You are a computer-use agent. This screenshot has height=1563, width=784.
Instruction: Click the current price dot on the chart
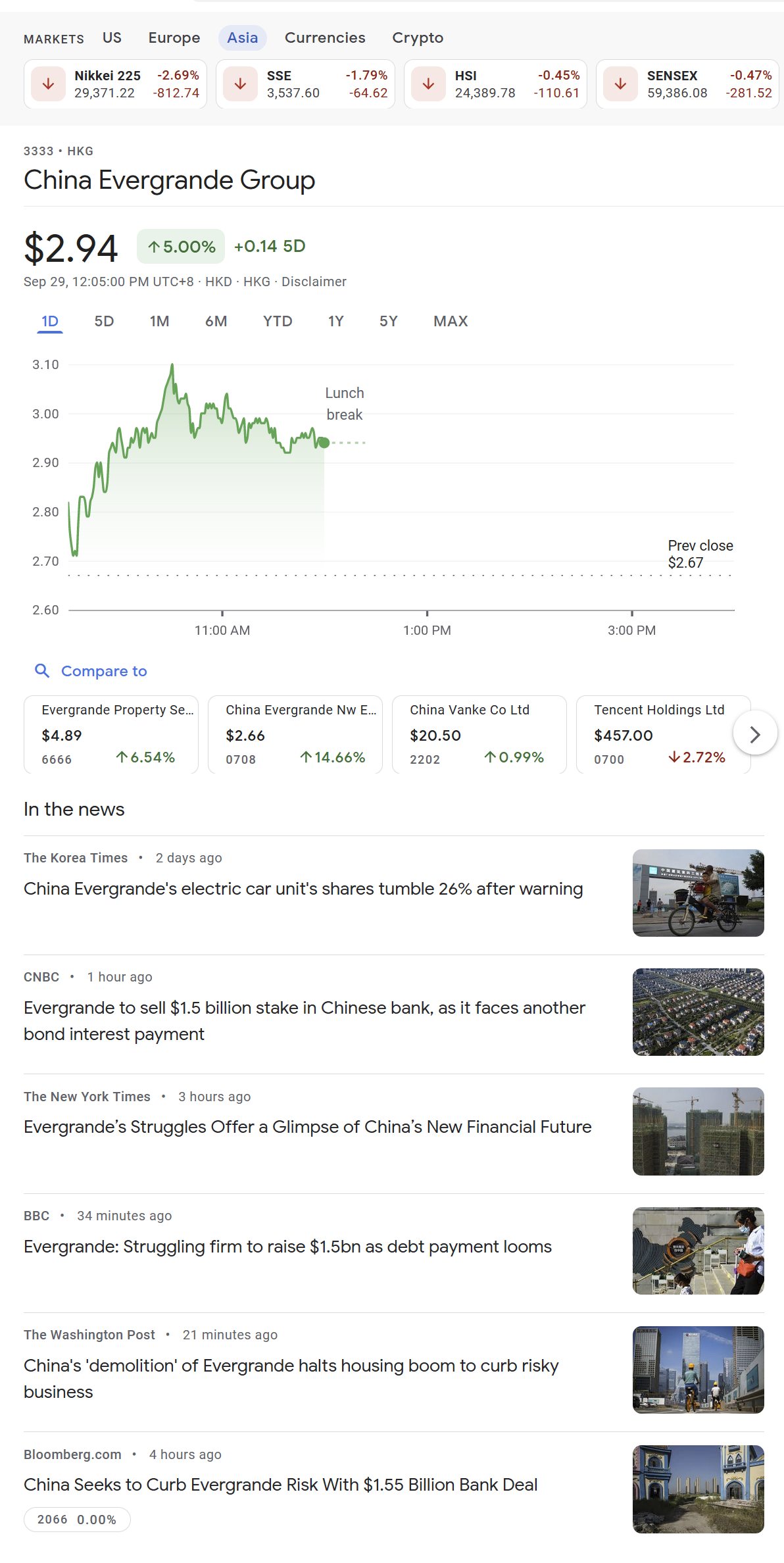coord(324,443)
